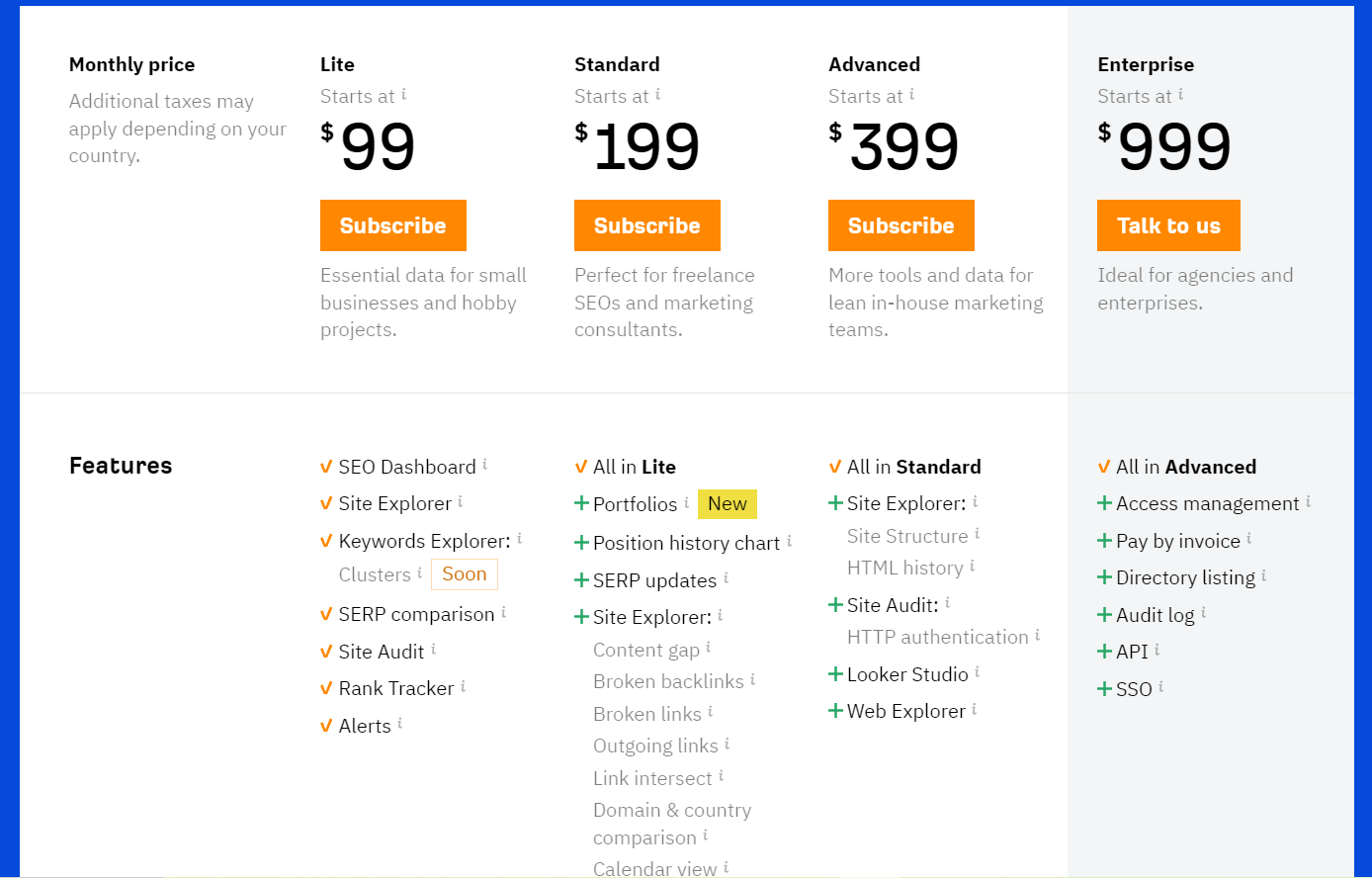The width and height of the screenshot is (1372, 878).
Task: Click the yellow 'New' badge by Portfolios
Action: coord(728,503)
